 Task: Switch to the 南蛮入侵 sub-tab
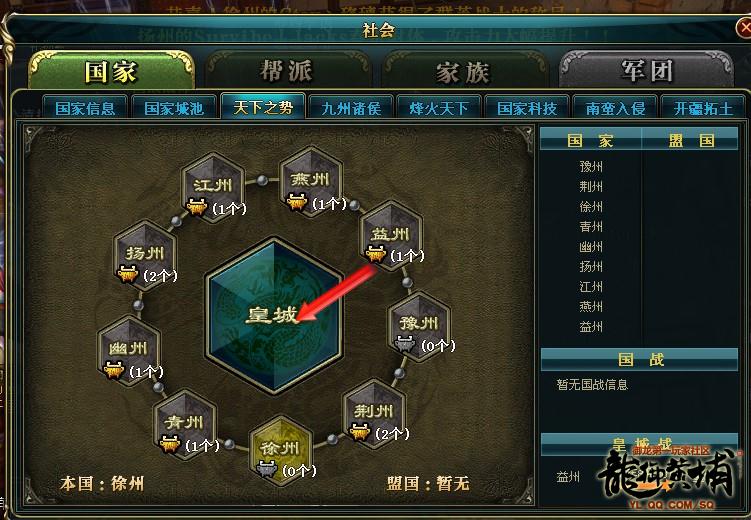coord(615,108)
